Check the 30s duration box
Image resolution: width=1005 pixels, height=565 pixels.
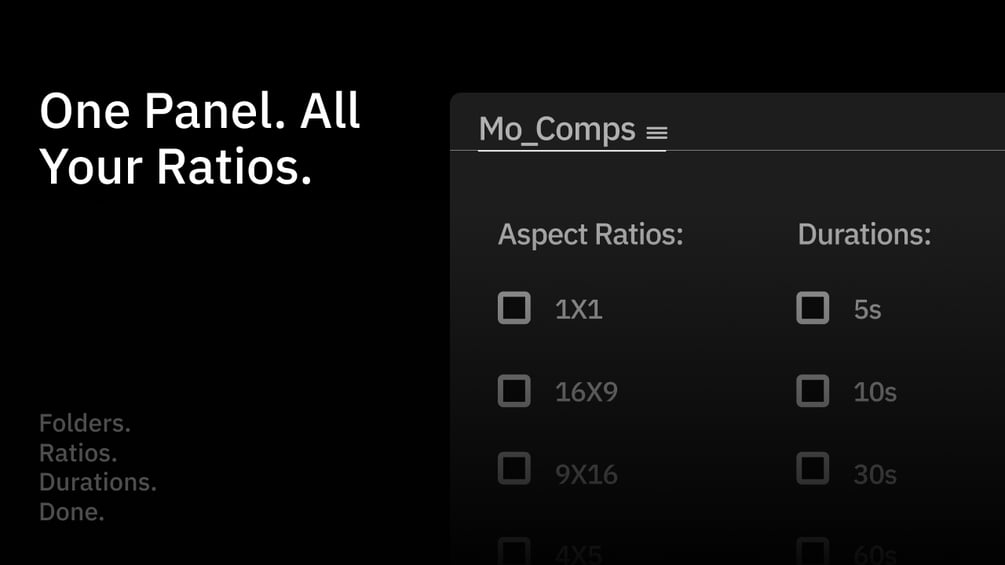point(812,468)
